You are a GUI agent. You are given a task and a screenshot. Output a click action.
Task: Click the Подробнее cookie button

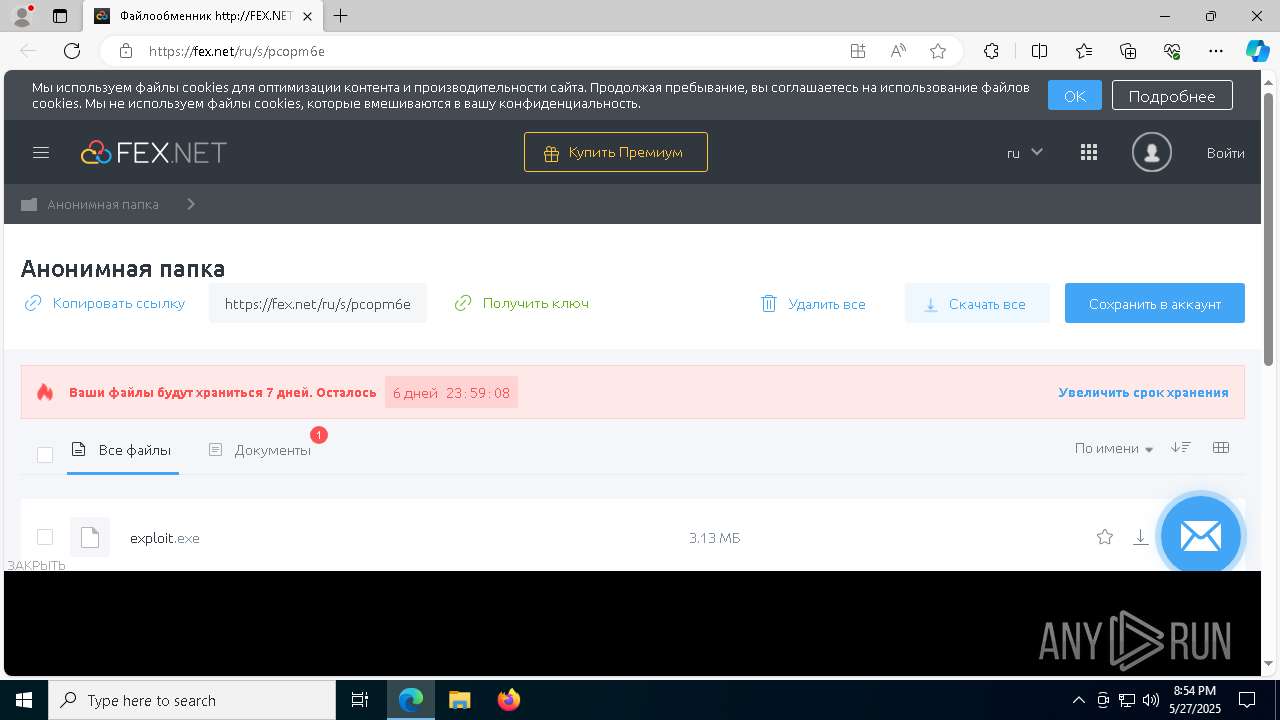tap(1172, 95)
